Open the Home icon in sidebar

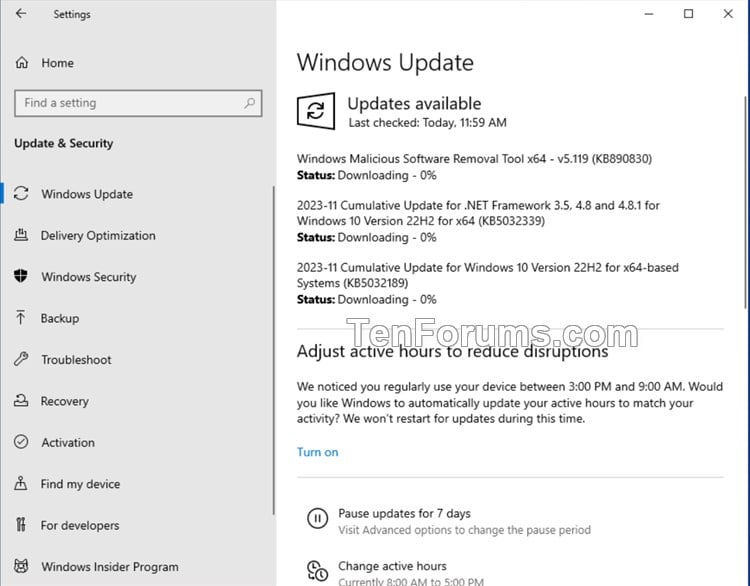22,63
